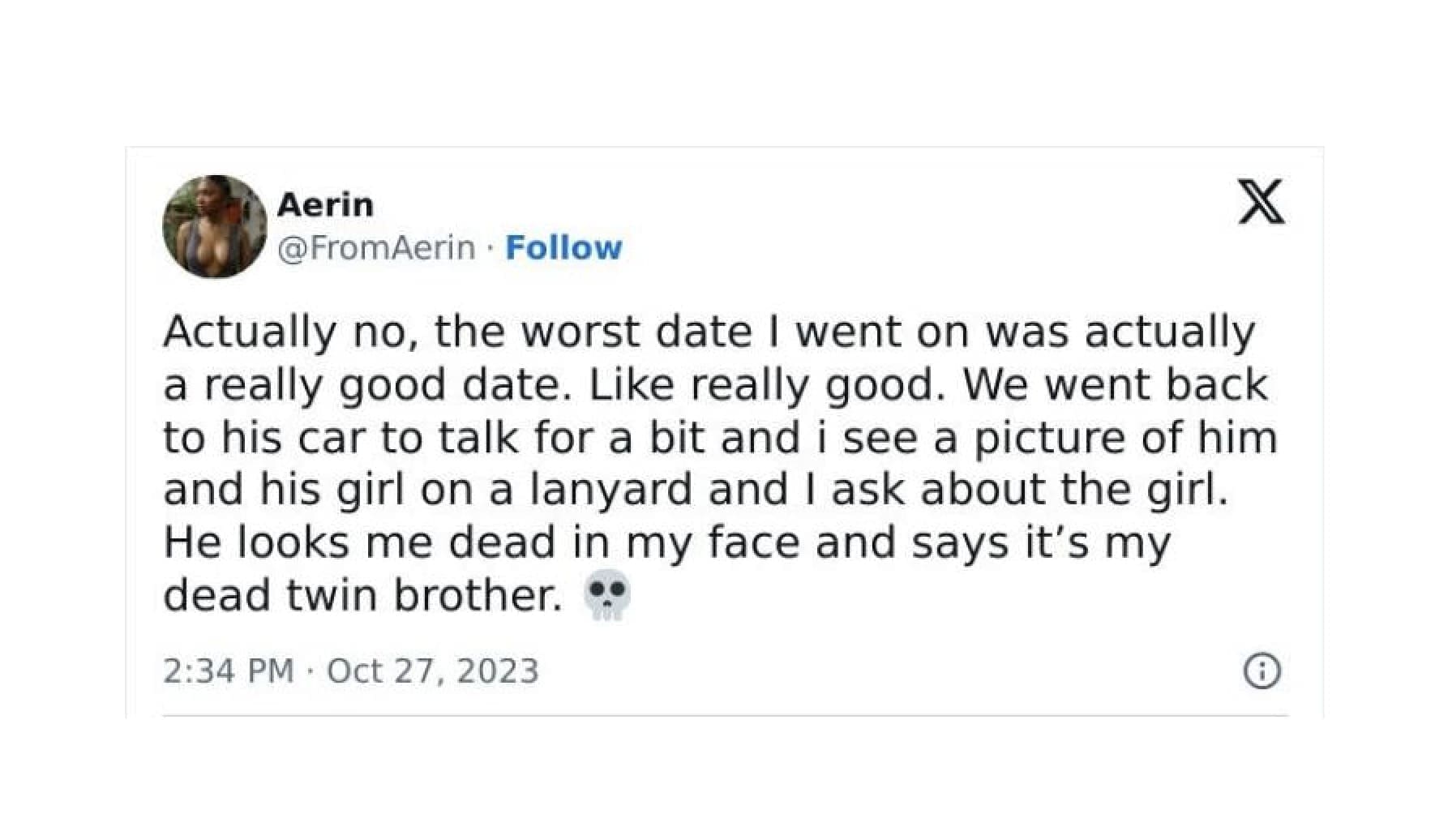Click the date "Oct 27, 2023"
Viewport: 1435px width, 840px height.
(x=433, y=671)
